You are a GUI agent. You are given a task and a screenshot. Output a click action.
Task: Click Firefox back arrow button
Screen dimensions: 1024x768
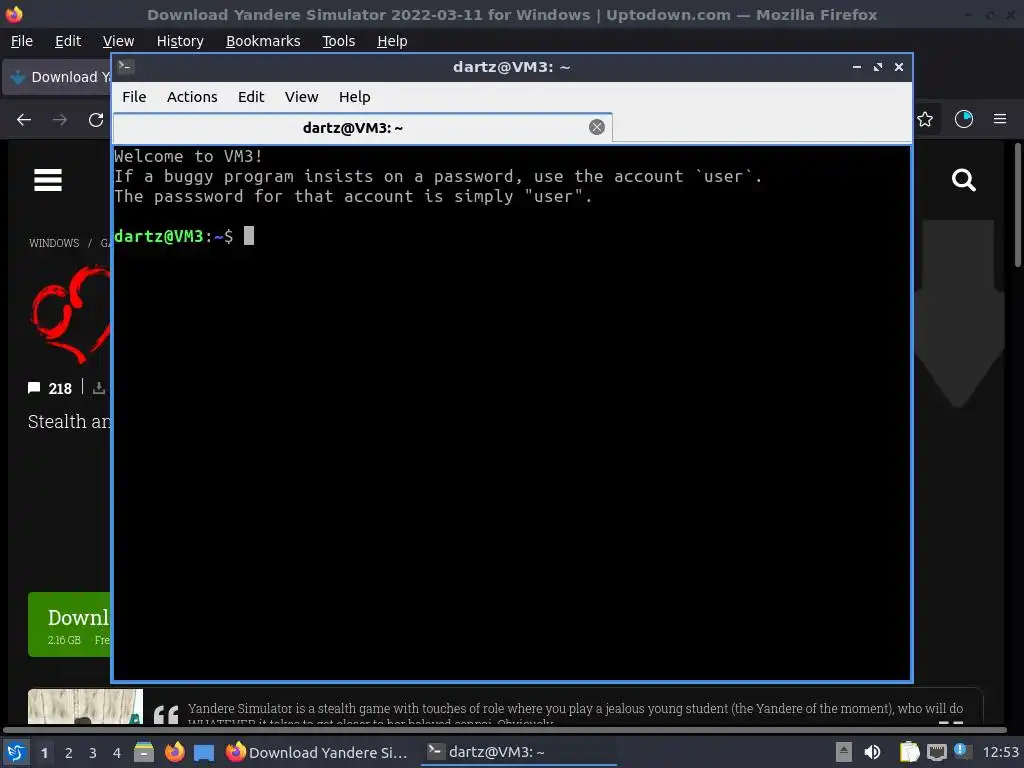point(24,120)
